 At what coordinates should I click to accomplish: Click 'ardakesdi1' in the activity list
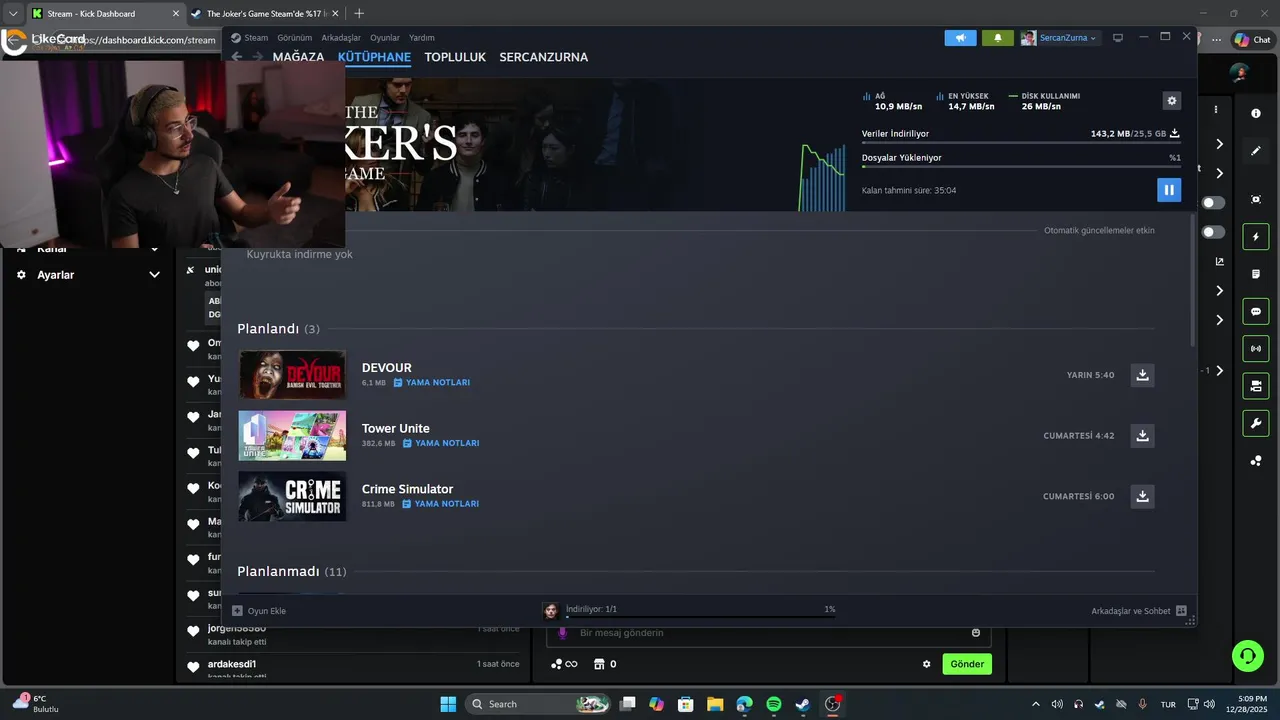click(x=232, y=664)
